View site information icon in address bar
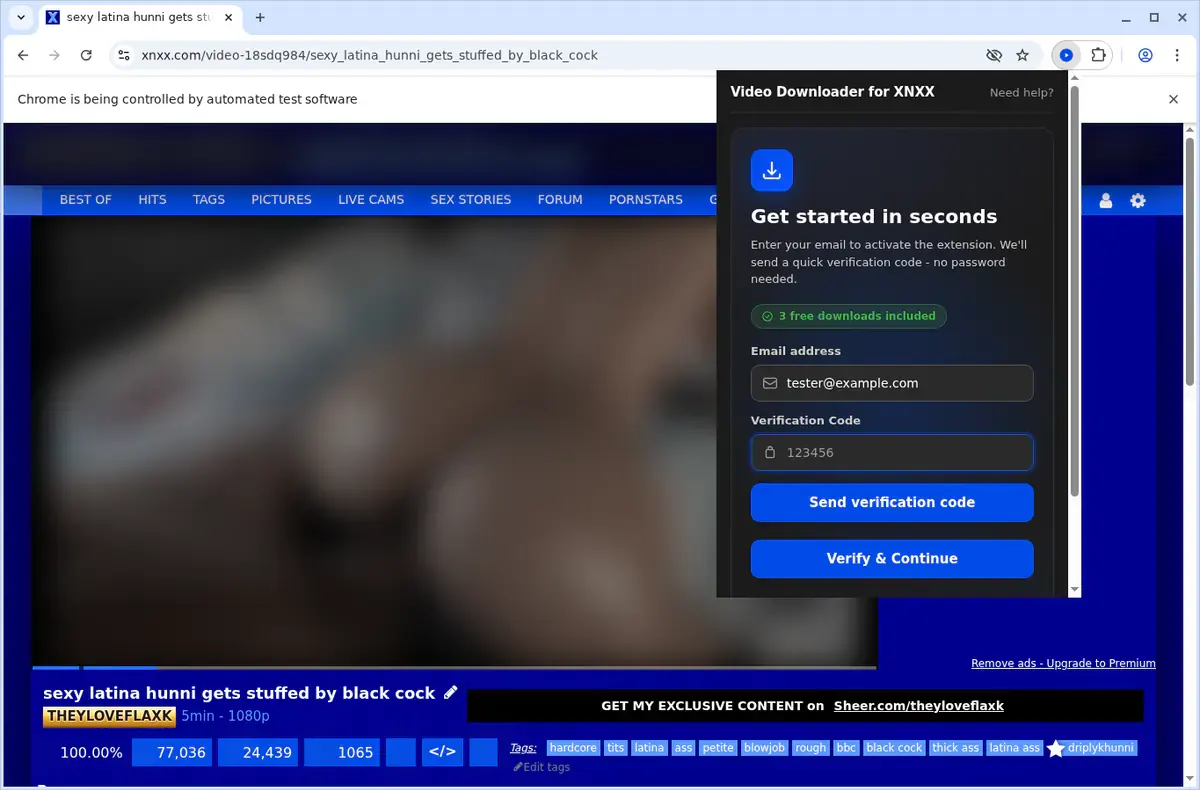Image resolution: width=1200 pixels, height=790 pixels. coord(123,55)
